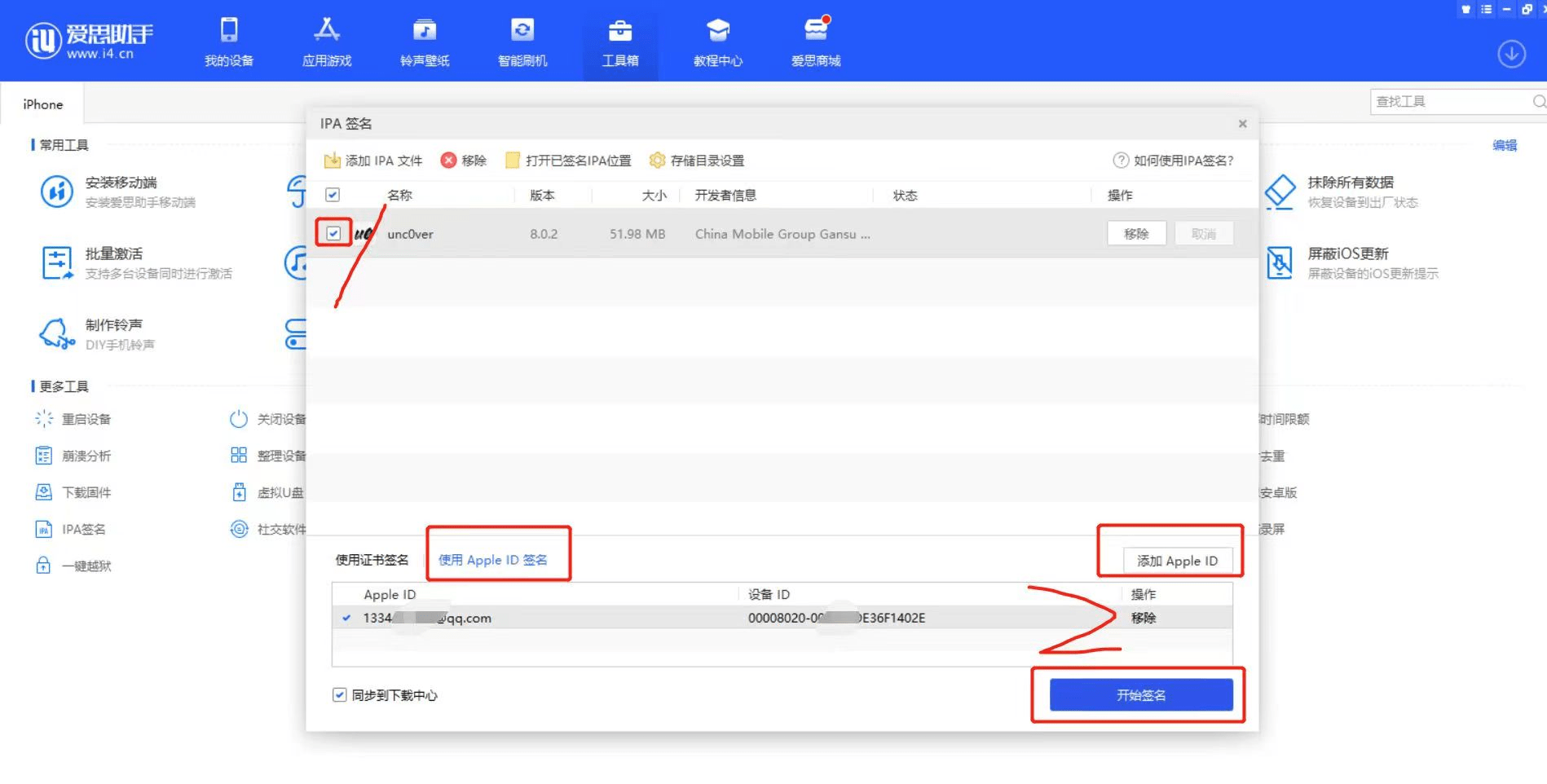1547x784 pixels.
Task: Toggle 同步到下载中心 checkbox
Action: pos(340,695)
